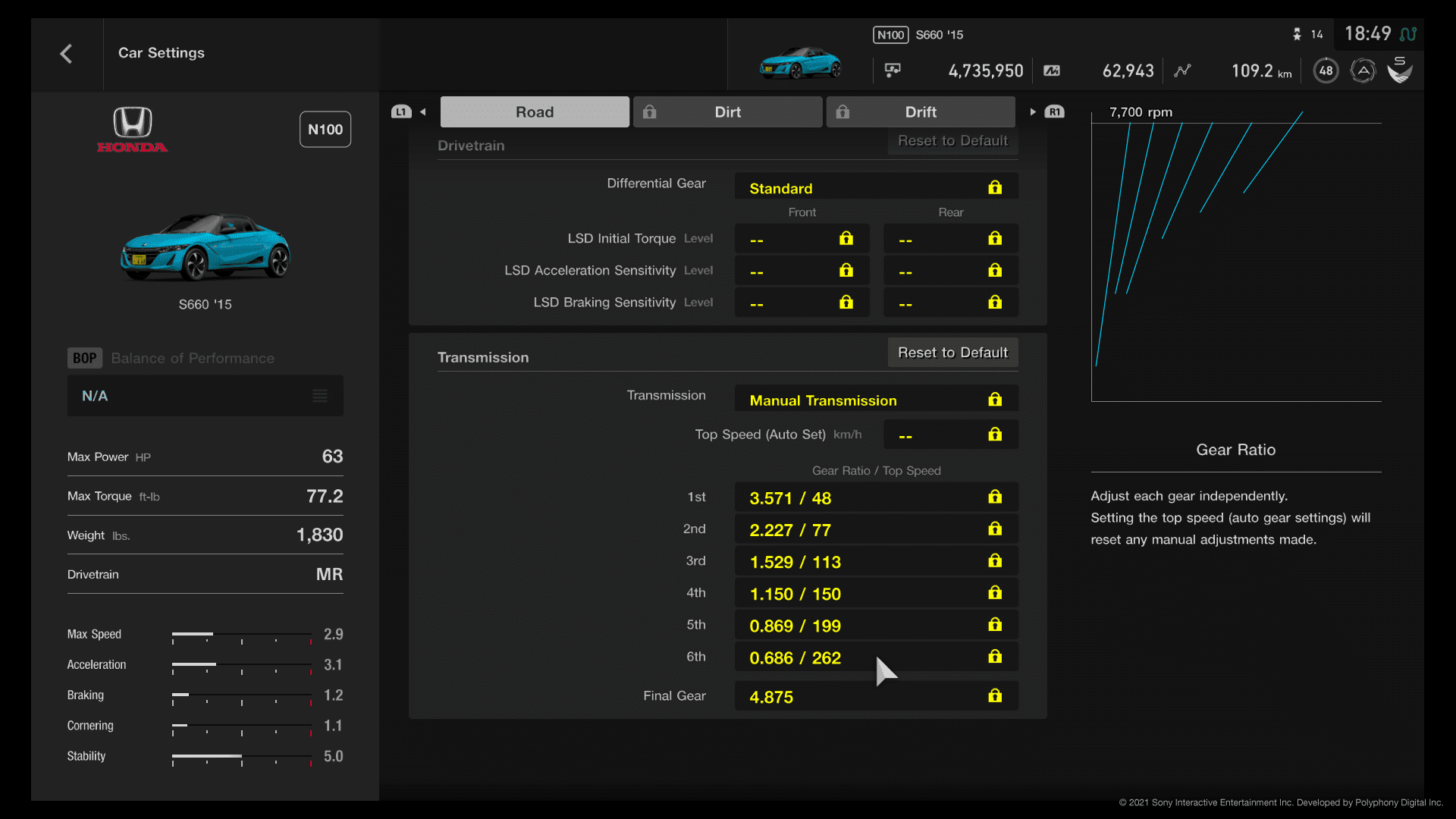This screenshot has width=1456, height=819.
Task: Click the Weight 1,830 lbs value
Action: [319, 535]
